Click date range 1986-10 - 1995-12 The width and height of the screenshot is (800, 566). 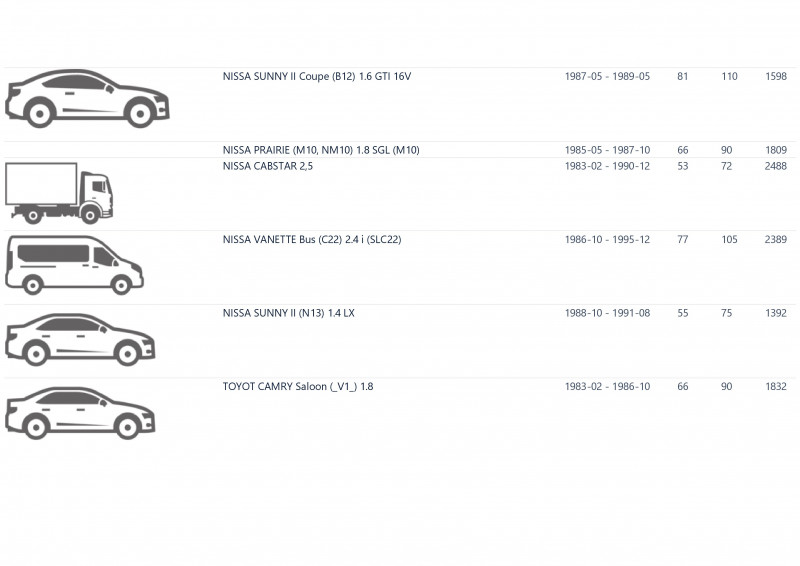(x=607, y=239)
